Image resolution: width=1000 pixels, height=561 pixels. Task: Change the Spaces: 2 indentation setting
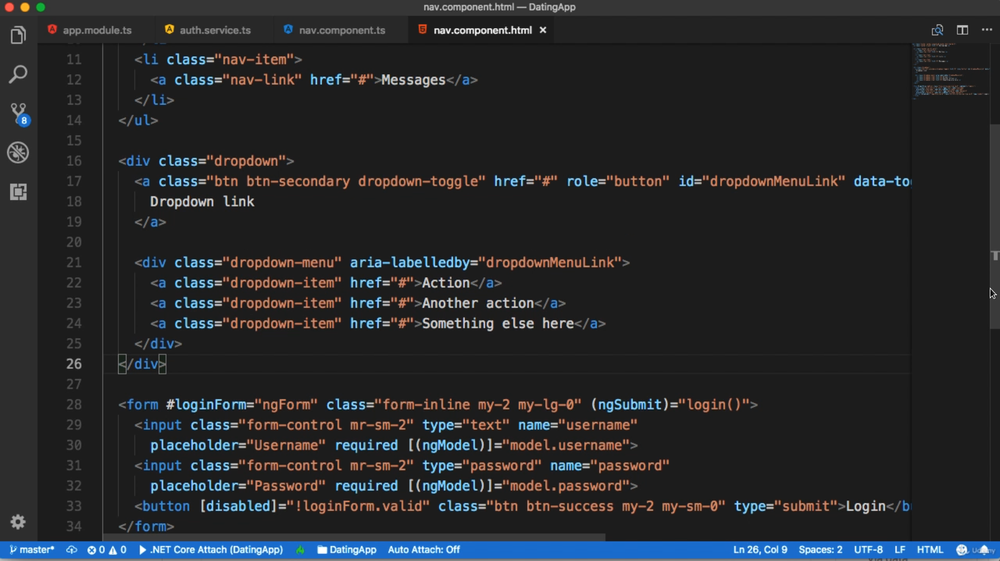(820, 550)
